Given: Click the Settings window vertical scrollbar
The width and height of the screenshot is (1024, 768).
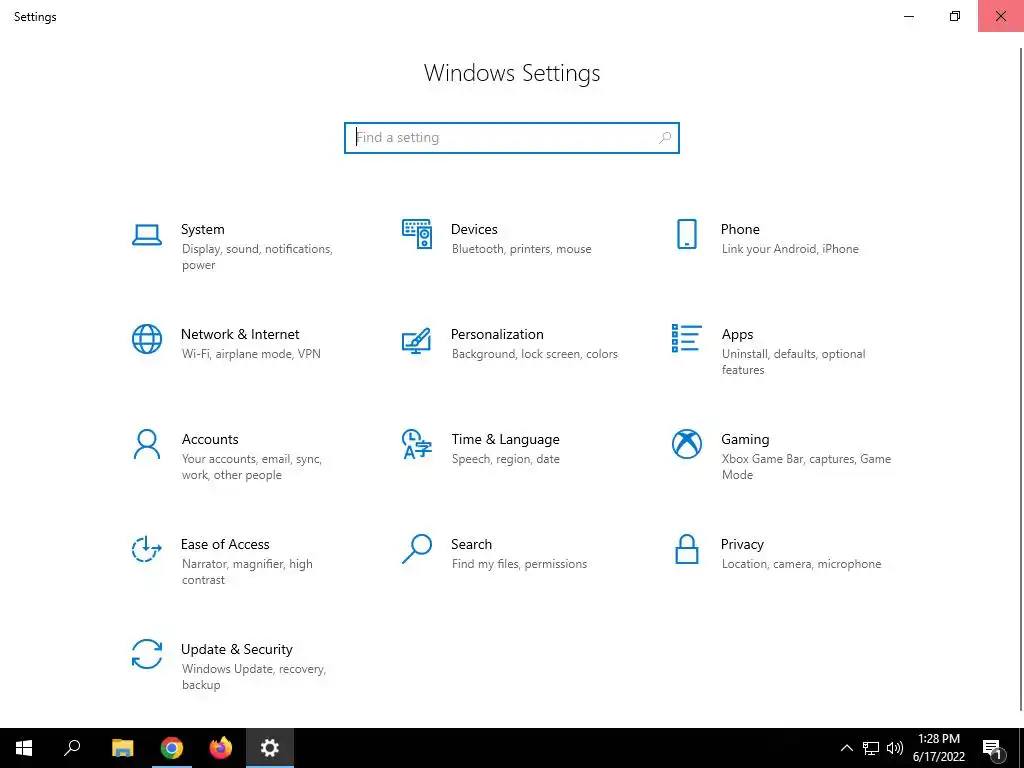Looking at the screenshot, I should pyautogui.click(x=1021, y=380).
